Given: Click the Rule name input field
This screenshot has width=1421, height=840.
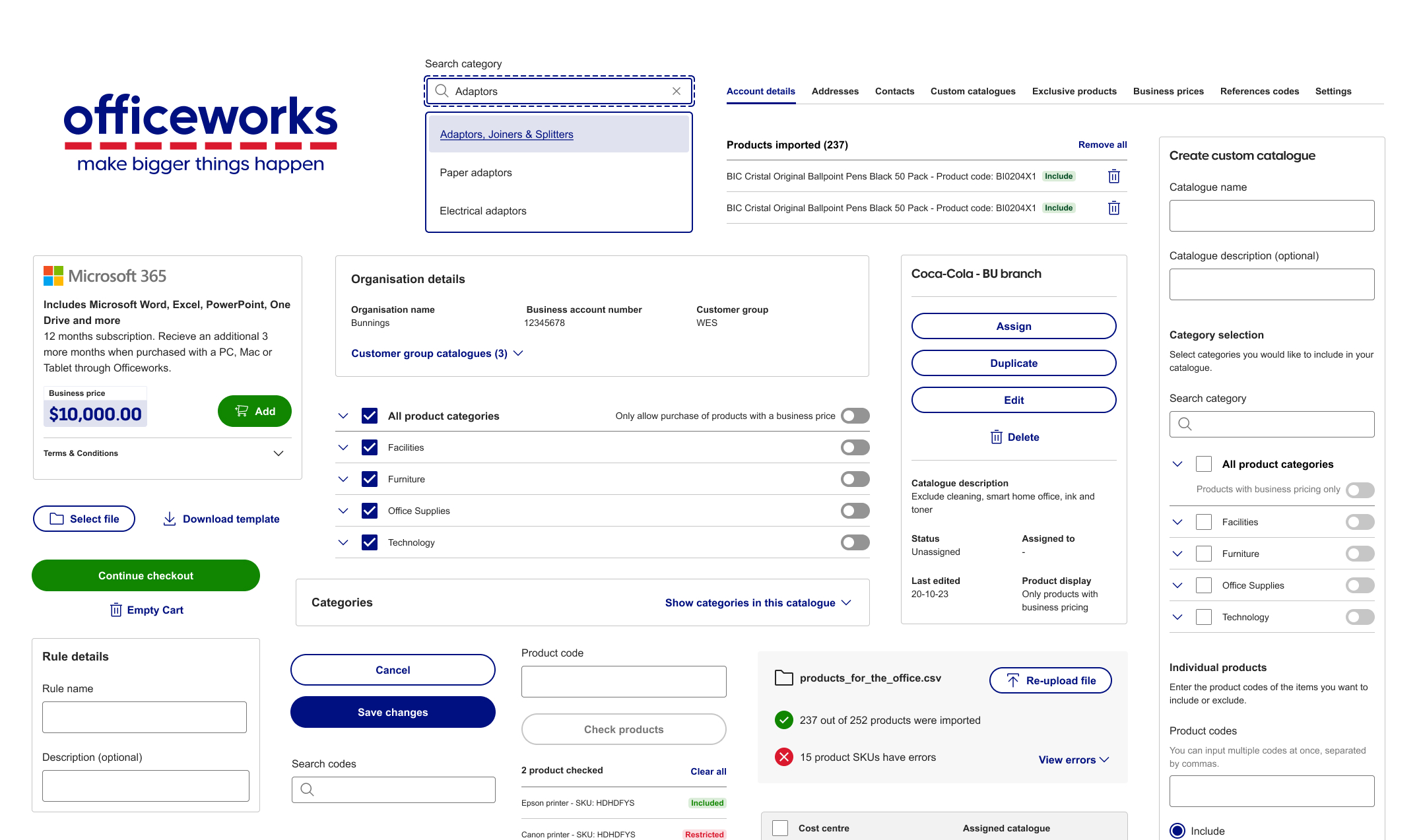Looking at the screenshot, I should point(144,717).
